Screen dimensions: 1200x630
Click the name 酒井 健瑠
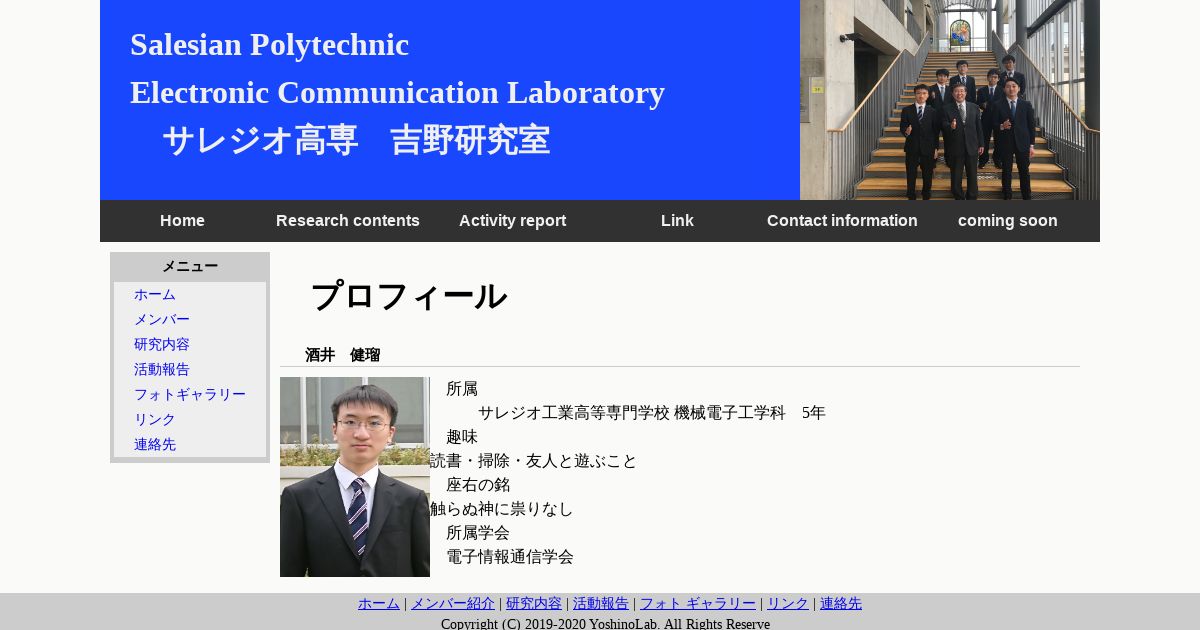pyautogui.click(x=342, y=355)
